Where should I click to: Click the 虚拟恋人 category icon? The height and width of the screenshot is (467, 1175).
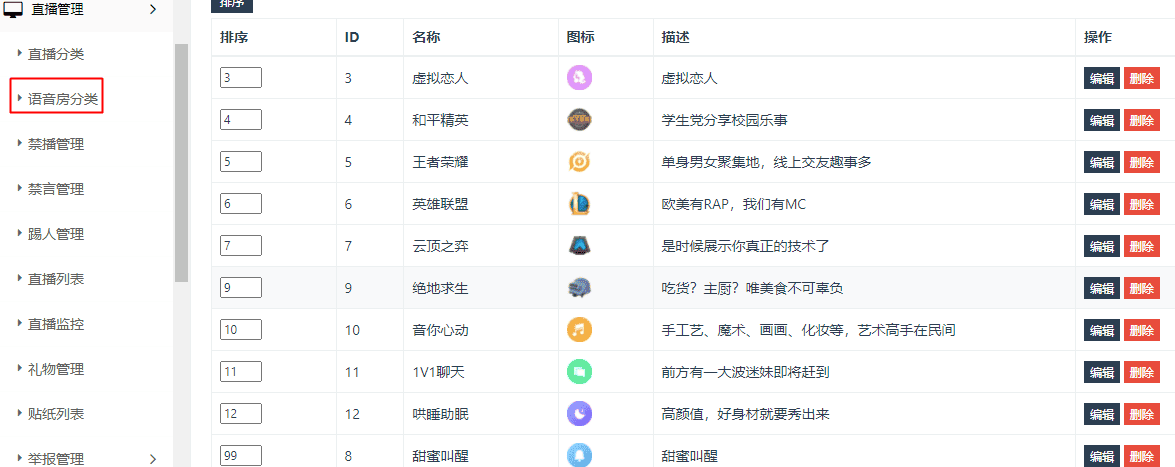(x=580, y=78)
